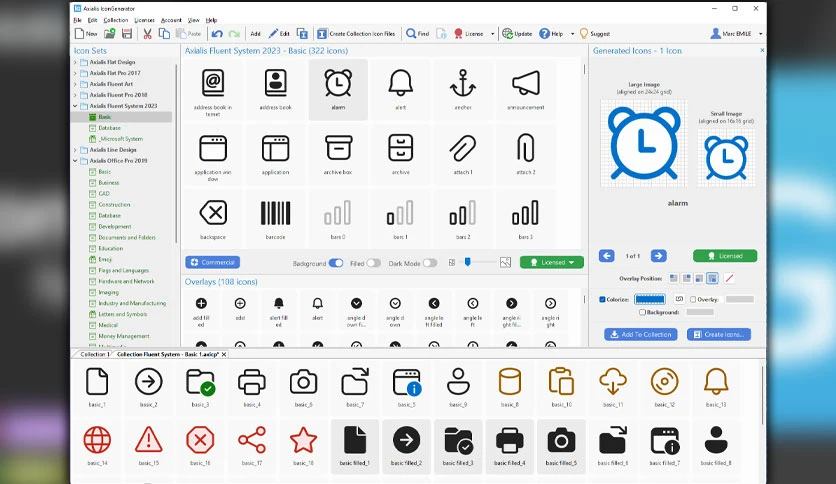Select basic filled_4 printer icon in collection
Screen dimensions: 836x484
coord(510,446)
